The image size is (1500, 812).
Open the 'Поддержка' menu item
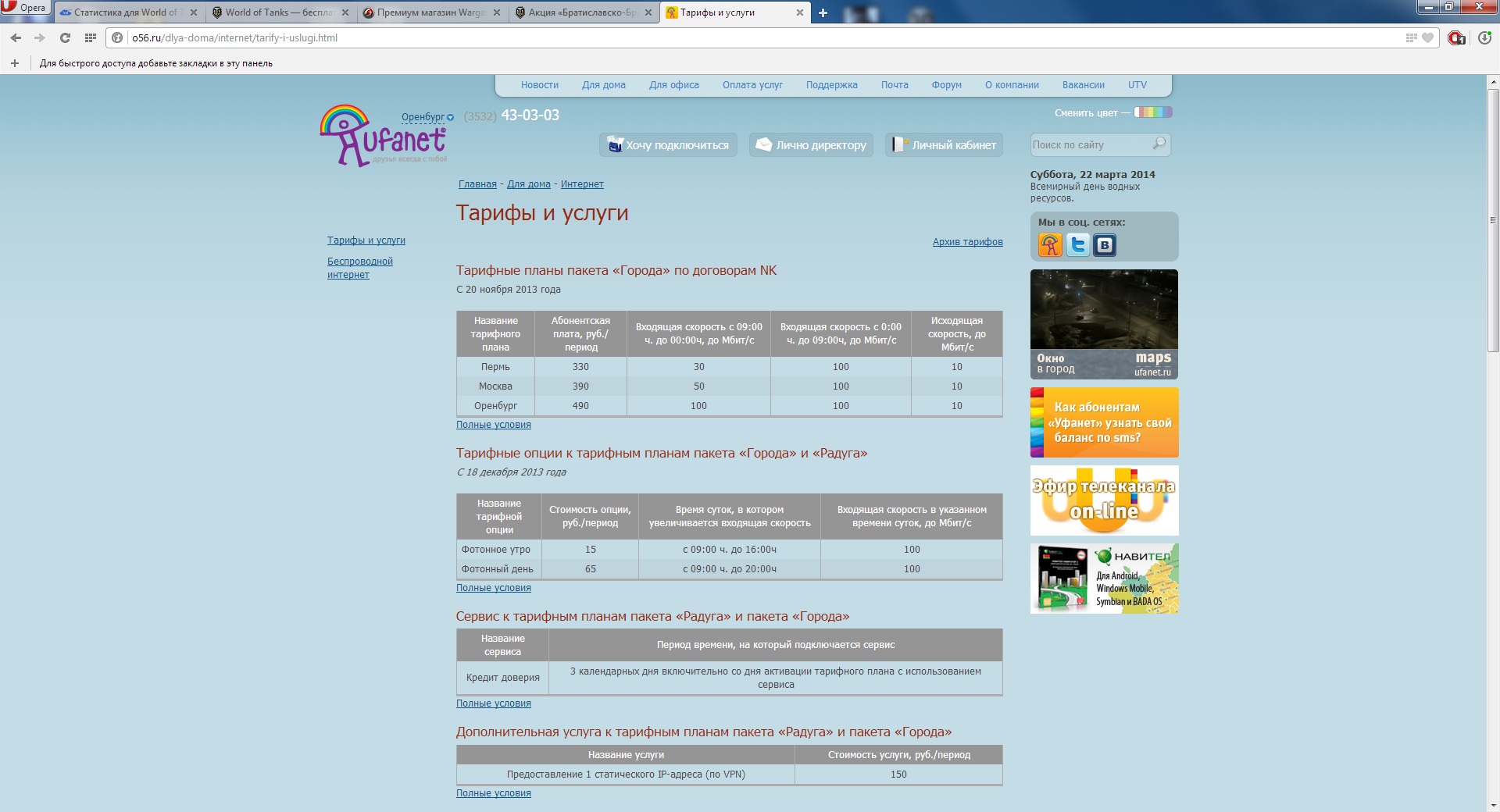click(x=831, y=85)
